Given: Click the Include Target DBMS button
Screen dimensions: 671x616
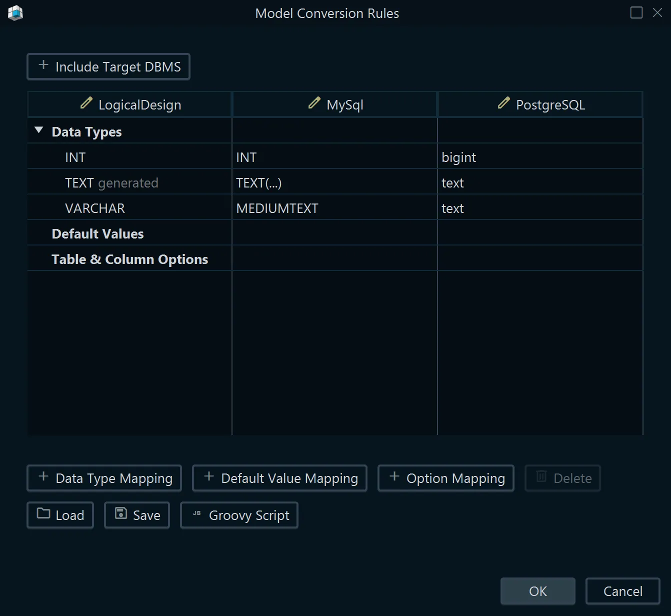Looking at the screenshot, I should pyautogui.click(x=108, y=67).
